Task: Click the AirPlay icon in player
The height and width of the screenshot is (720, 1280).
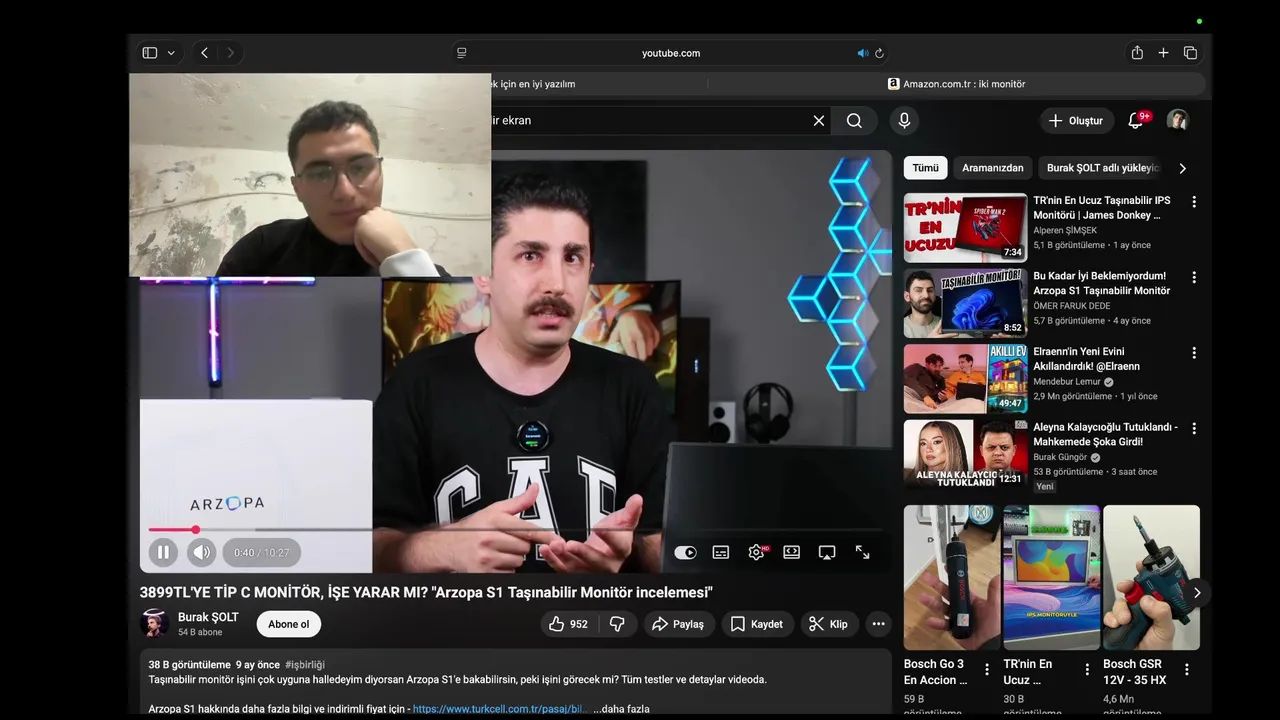Action: (827, 552)
